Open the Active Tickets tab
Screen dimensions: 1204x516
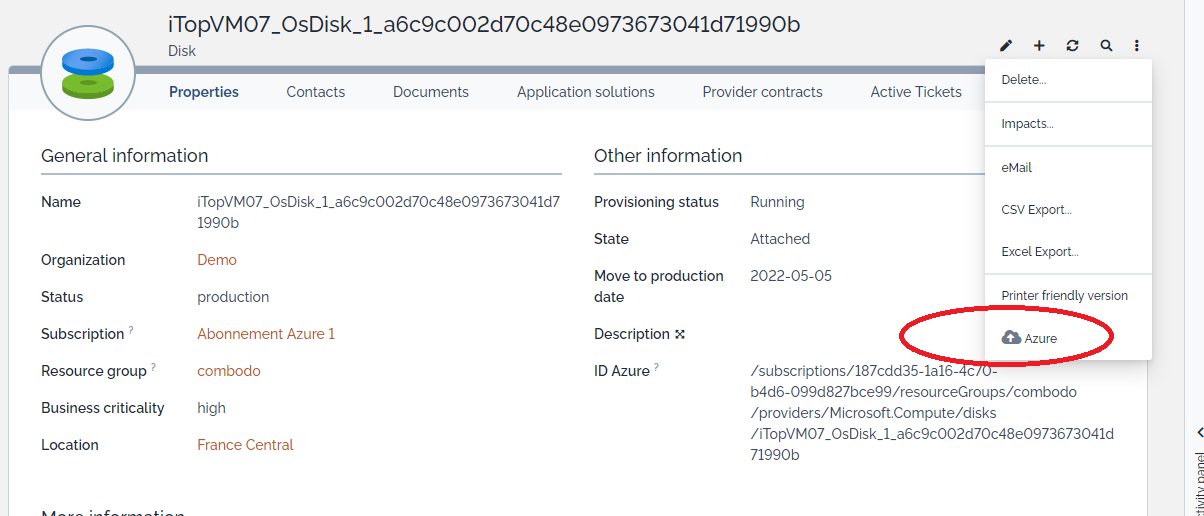(x=915, y=92)
